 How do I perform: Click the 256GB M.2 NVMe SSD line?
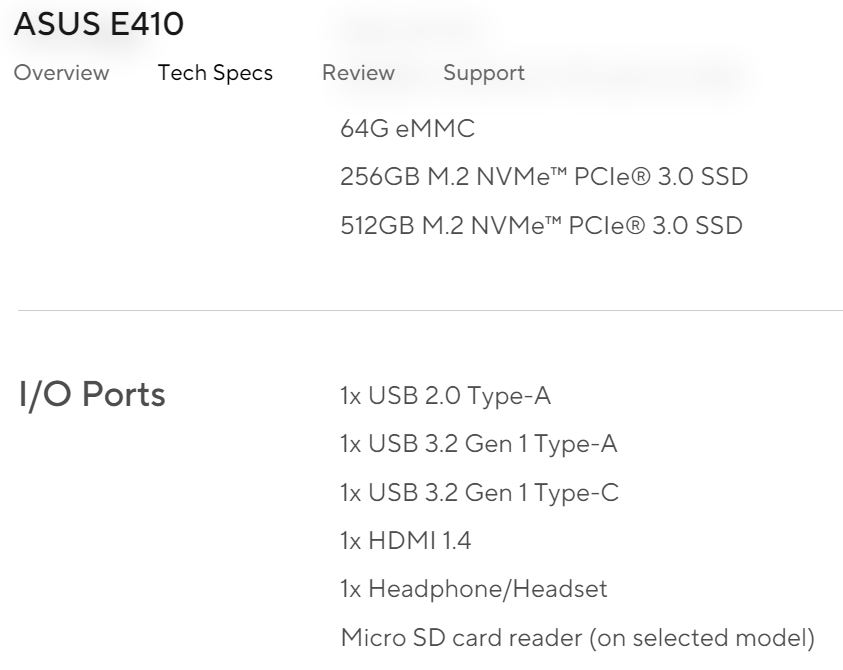pos(544,176)
